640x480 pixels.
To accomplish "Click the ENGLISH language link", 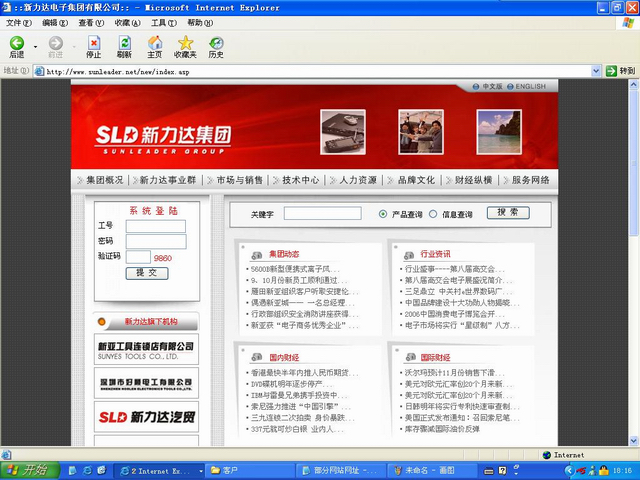I will tap(530, 87).
